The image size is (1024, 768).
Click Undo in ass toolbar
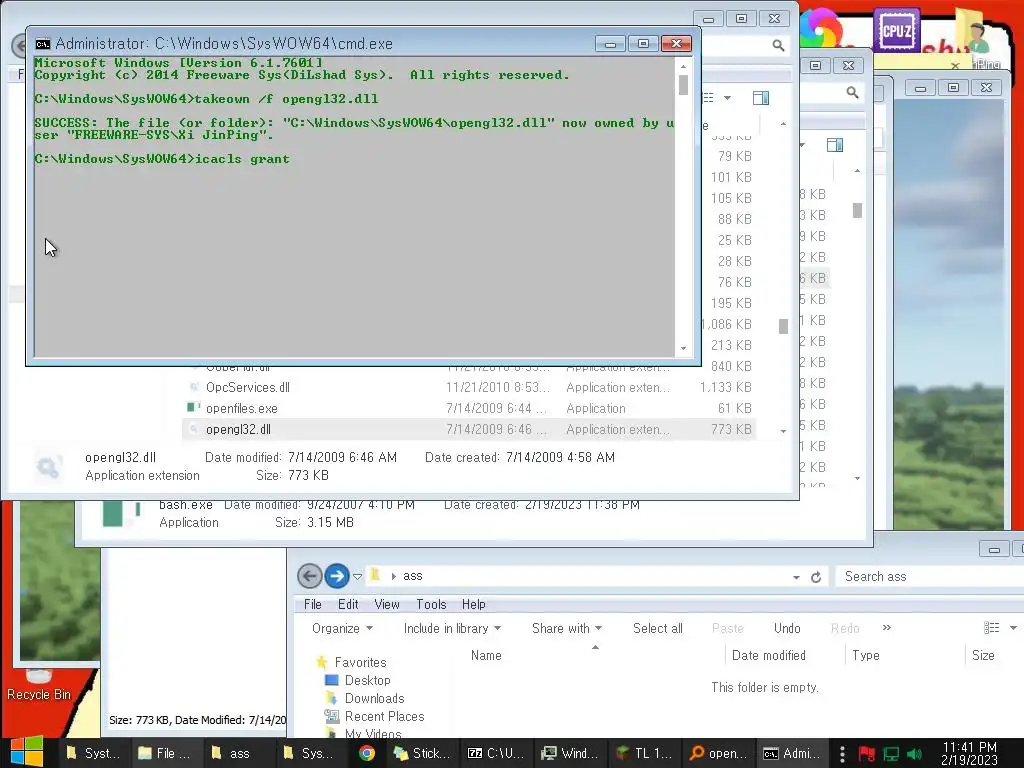point(787,628)
